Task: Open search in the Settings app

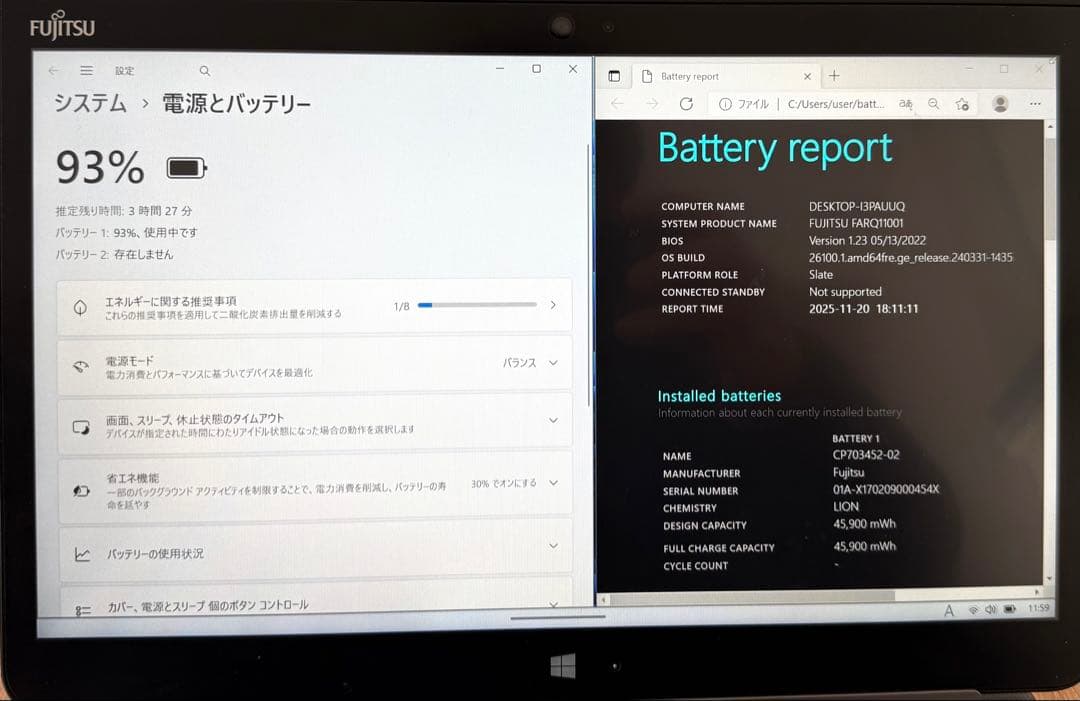Action: point(204,70)
